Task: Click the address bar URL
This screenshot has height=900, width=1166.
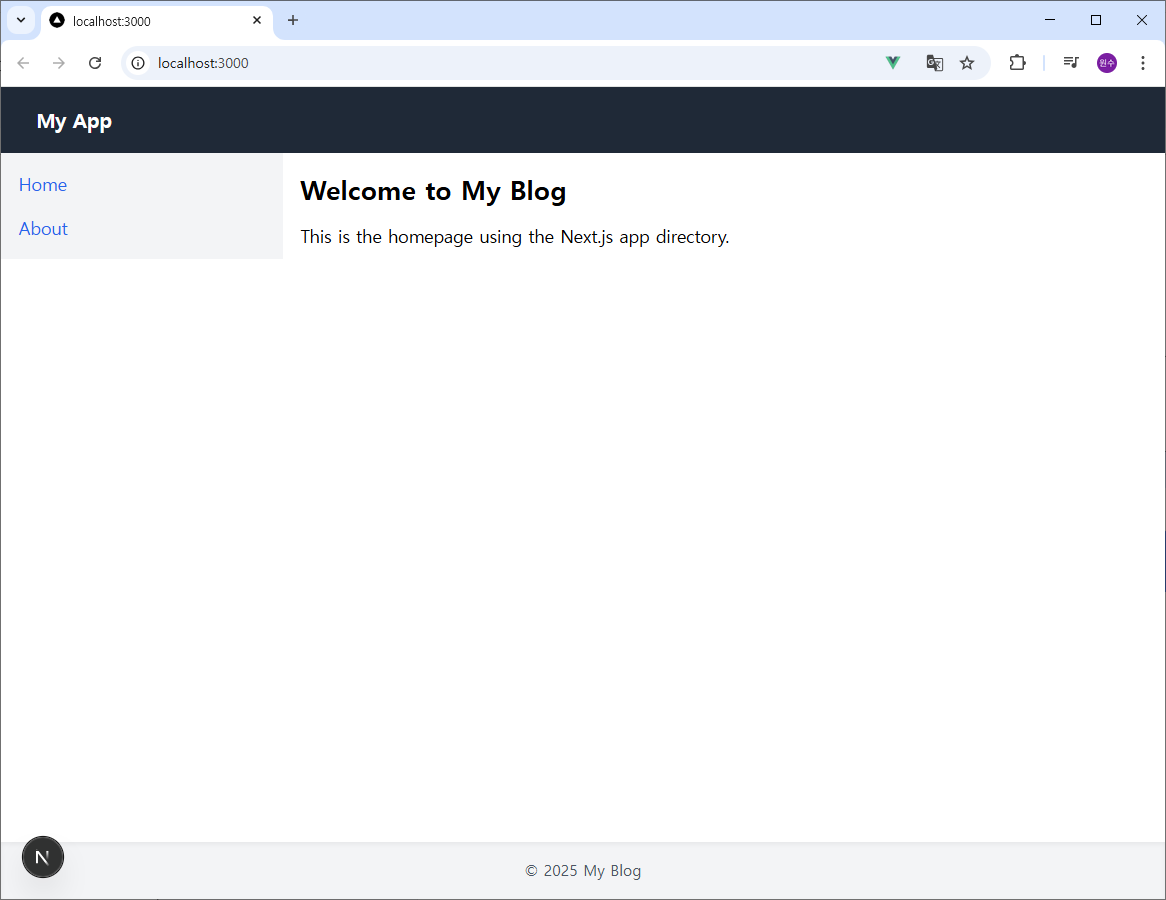Action: point(203,63)
